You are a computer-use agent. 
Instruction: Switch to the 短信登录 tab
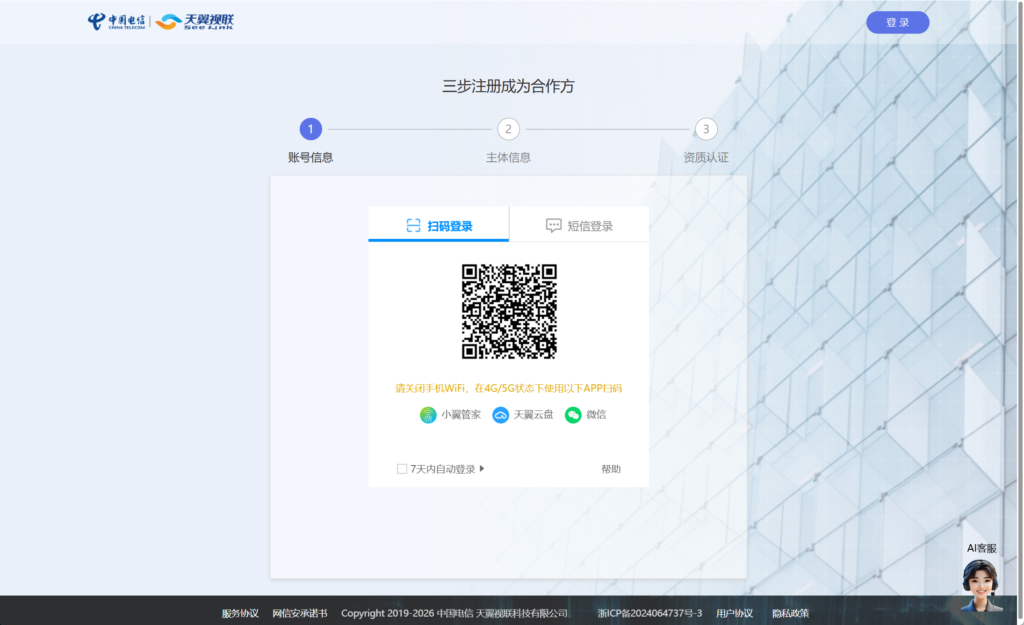click(x=579, y=225)
